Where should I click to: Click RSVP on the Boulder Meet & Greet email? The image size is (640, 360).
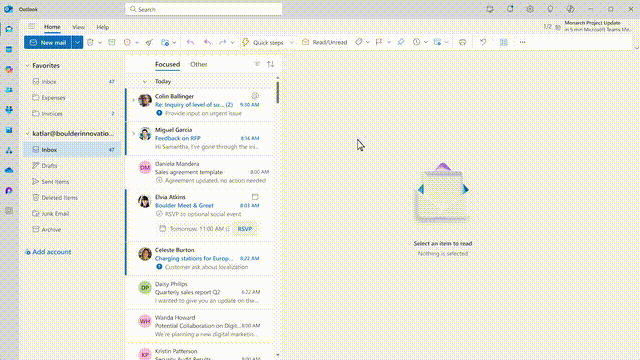coord(244,229)
